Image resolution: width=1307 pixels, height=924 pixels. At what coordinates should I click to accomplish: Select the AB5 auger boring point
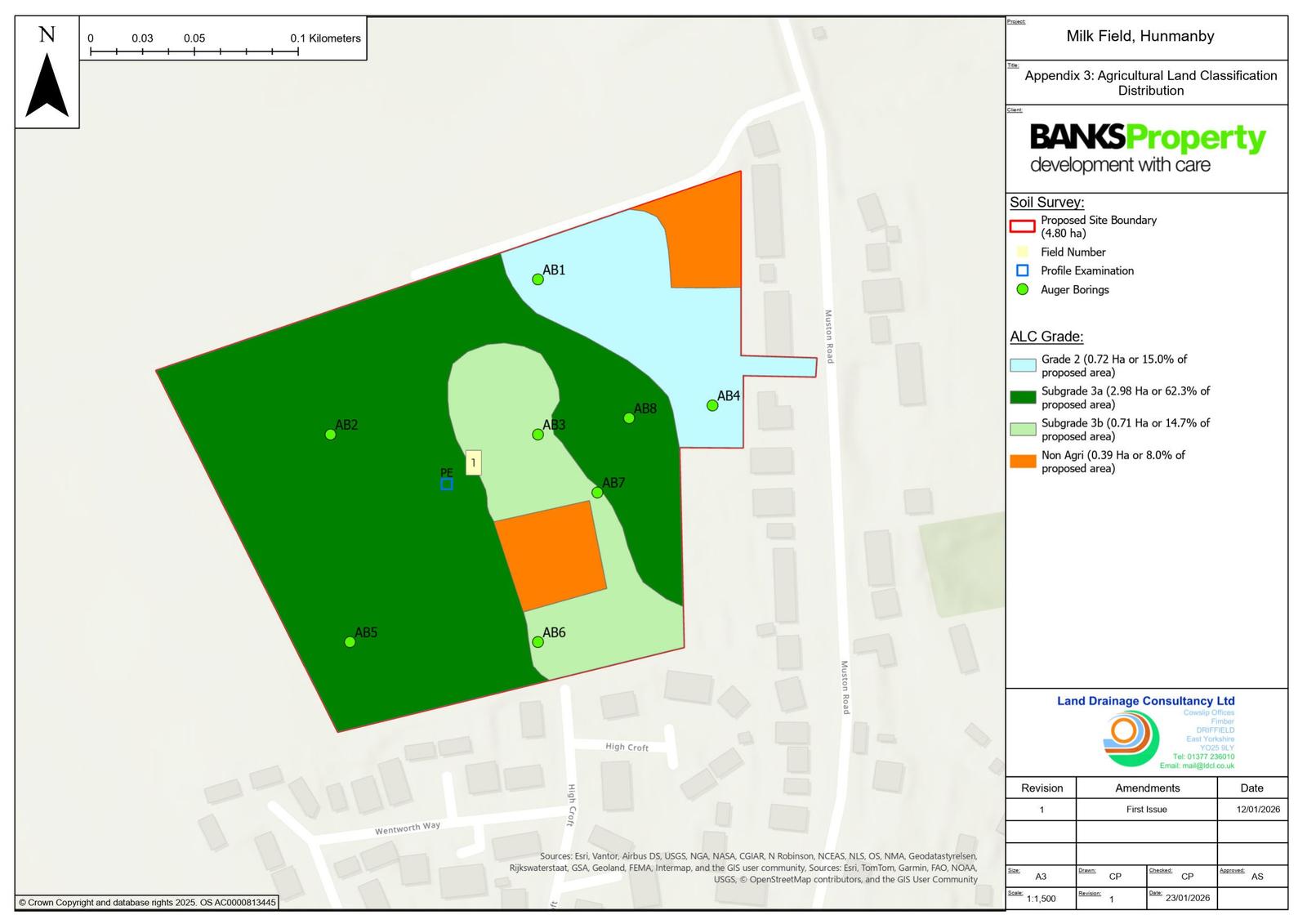click(x=350, y=642)
